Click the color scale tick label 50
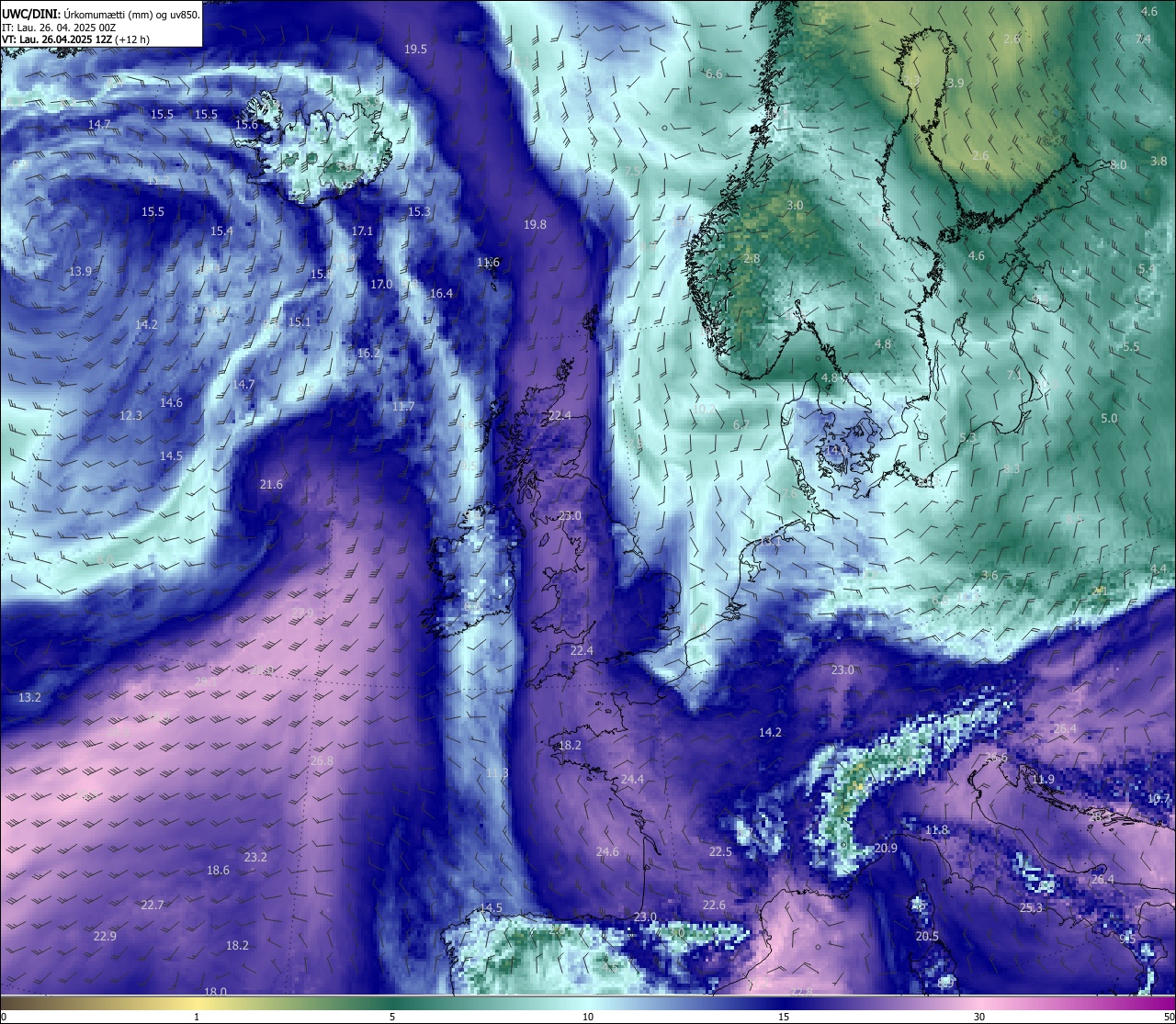This screenshot has width=1176, height=1024. tap(1169, 1017)
